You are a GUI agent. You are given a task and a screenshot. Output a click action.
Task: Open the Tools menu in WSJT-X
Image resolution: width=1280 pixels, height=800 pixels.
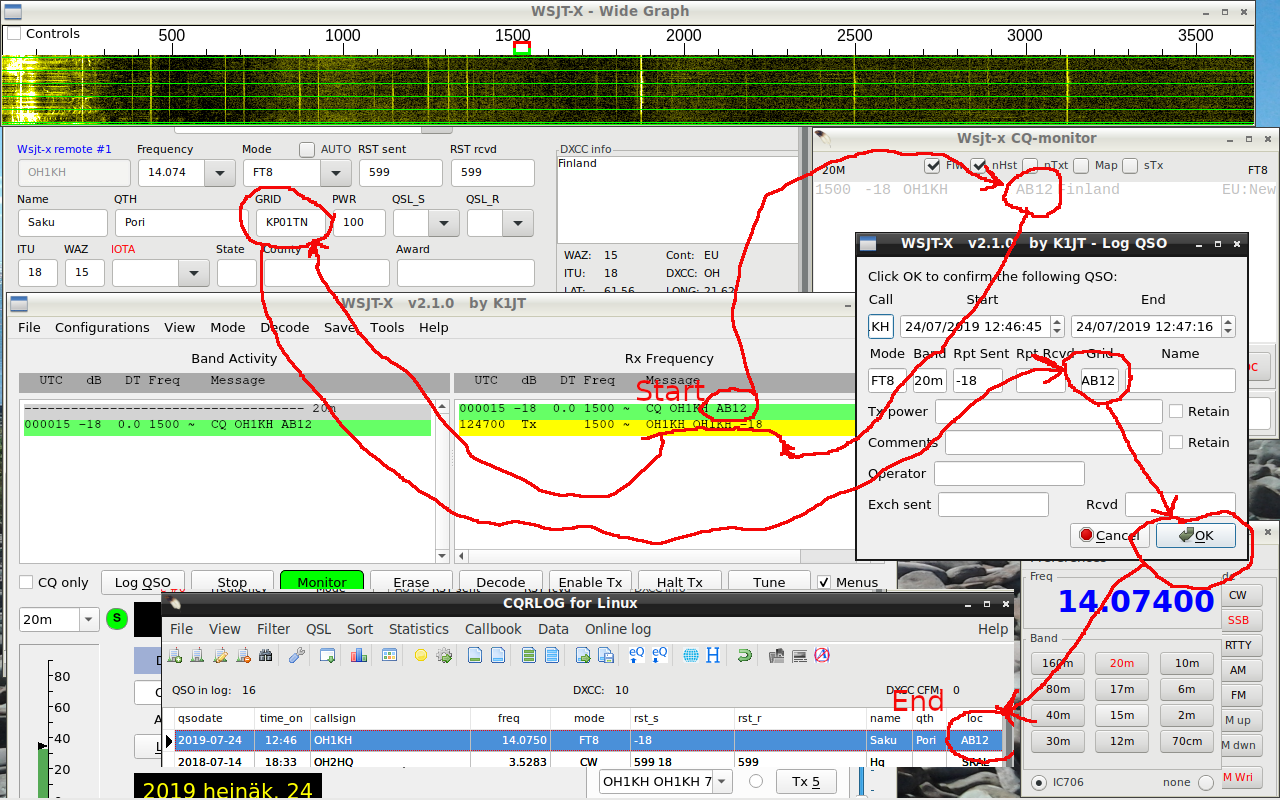pyautogui.click(x=387, y=327)
